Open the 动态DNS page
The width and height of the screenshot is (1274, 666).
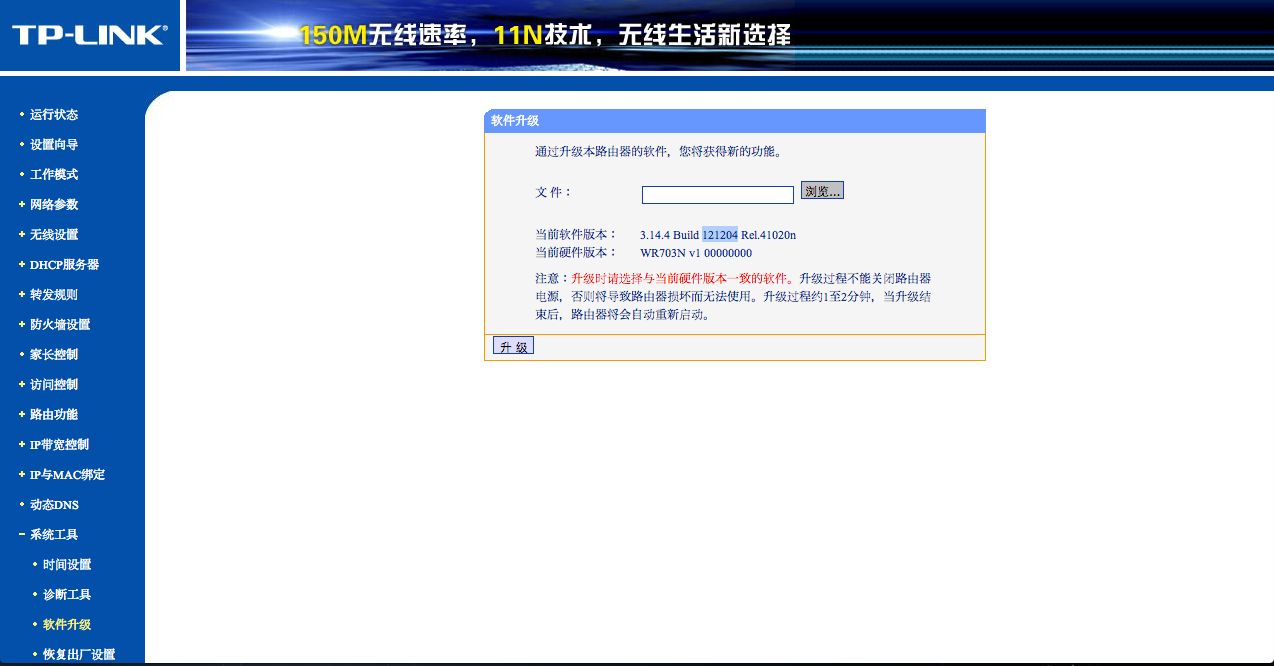coord(55,504)
